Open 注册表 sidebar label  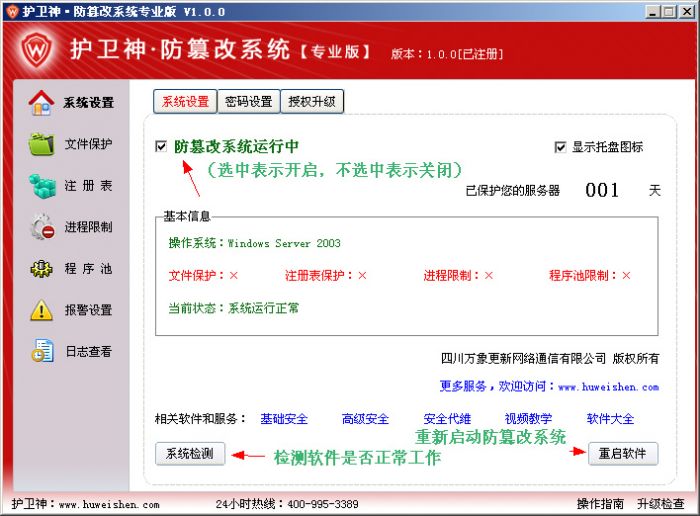[88, 186]
